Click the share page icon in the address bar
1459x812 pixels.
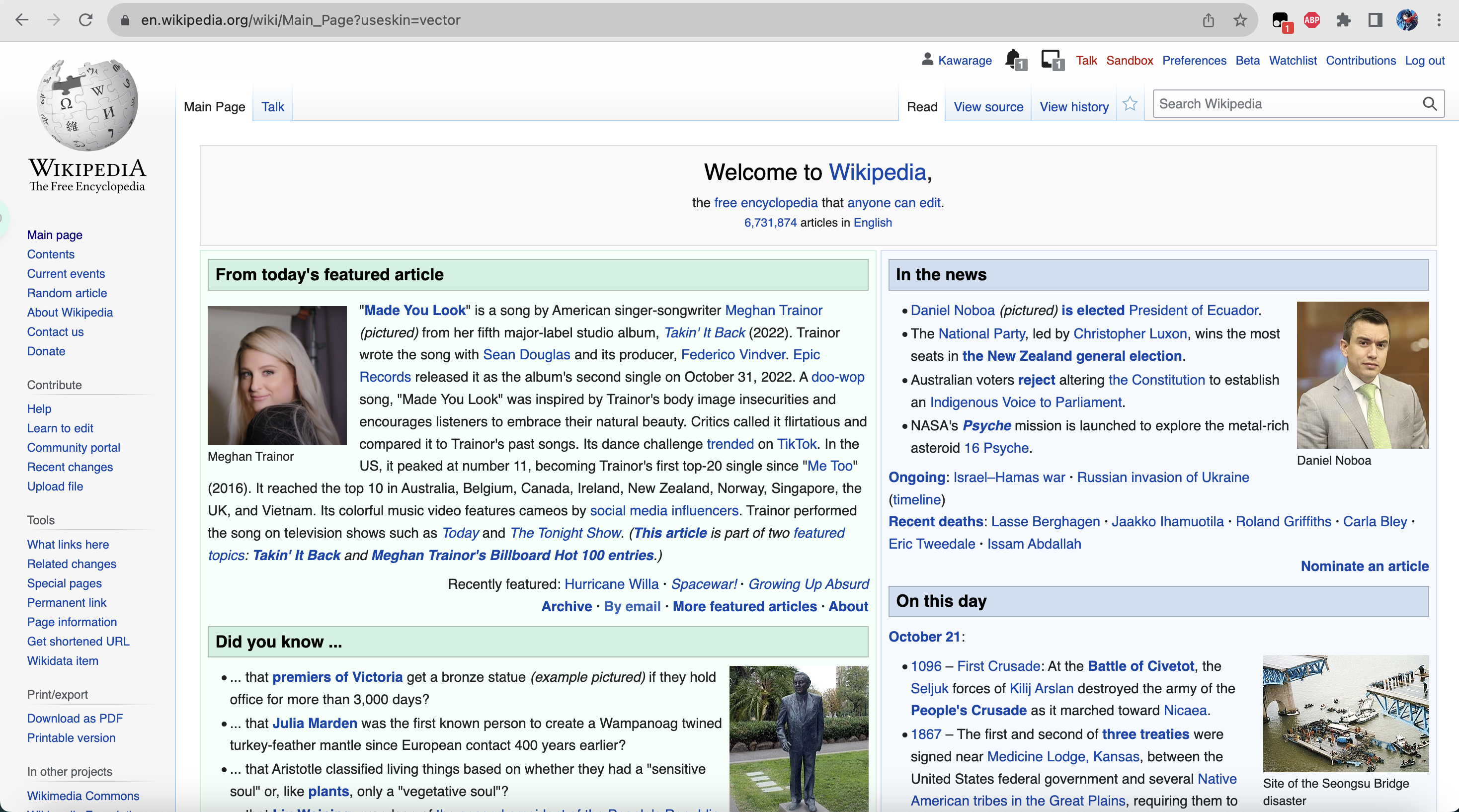point(1208,20)
